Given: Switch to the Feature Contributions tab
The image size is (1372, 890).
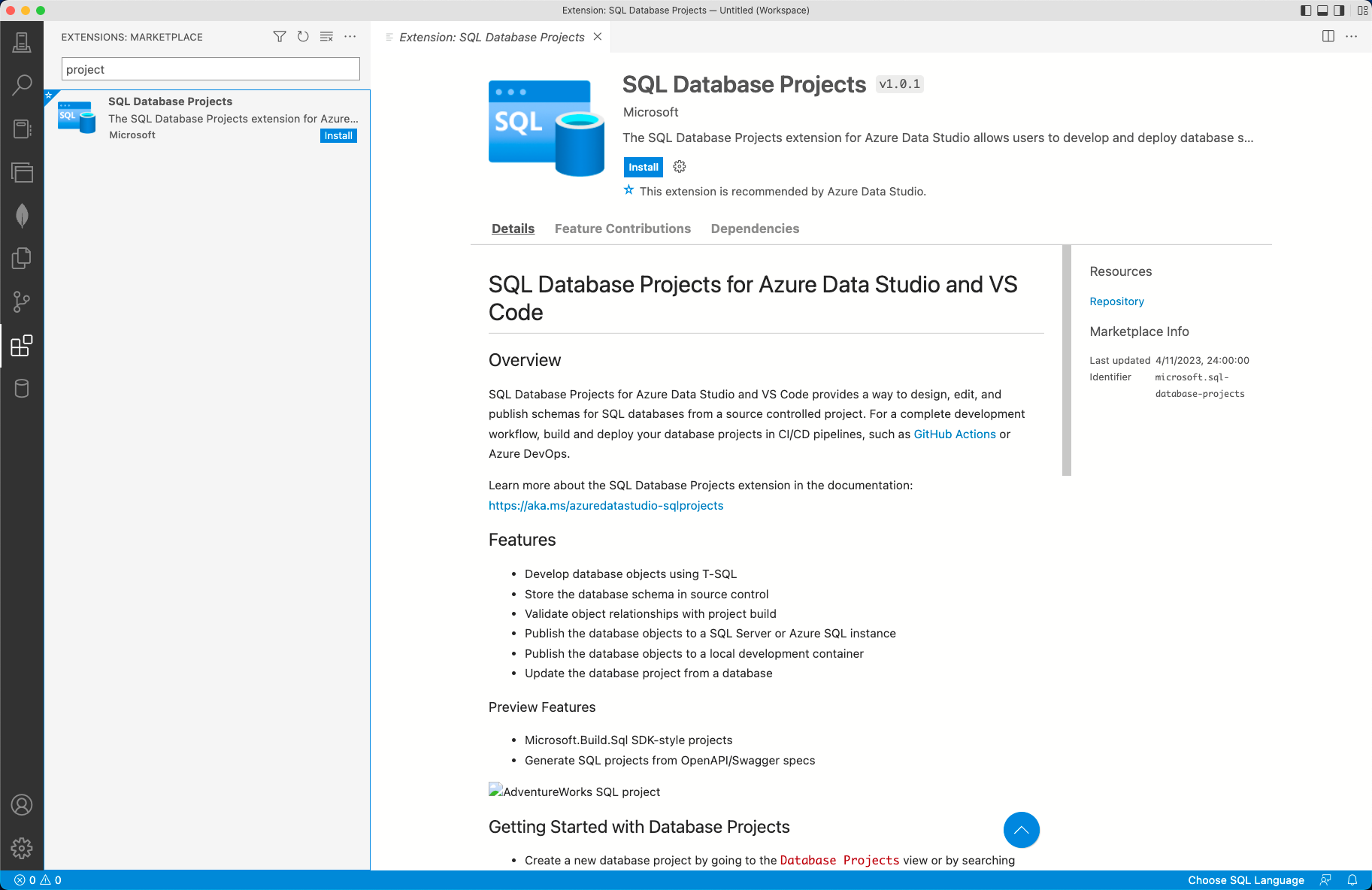Looking at the screenshot, I should point(622,229).
